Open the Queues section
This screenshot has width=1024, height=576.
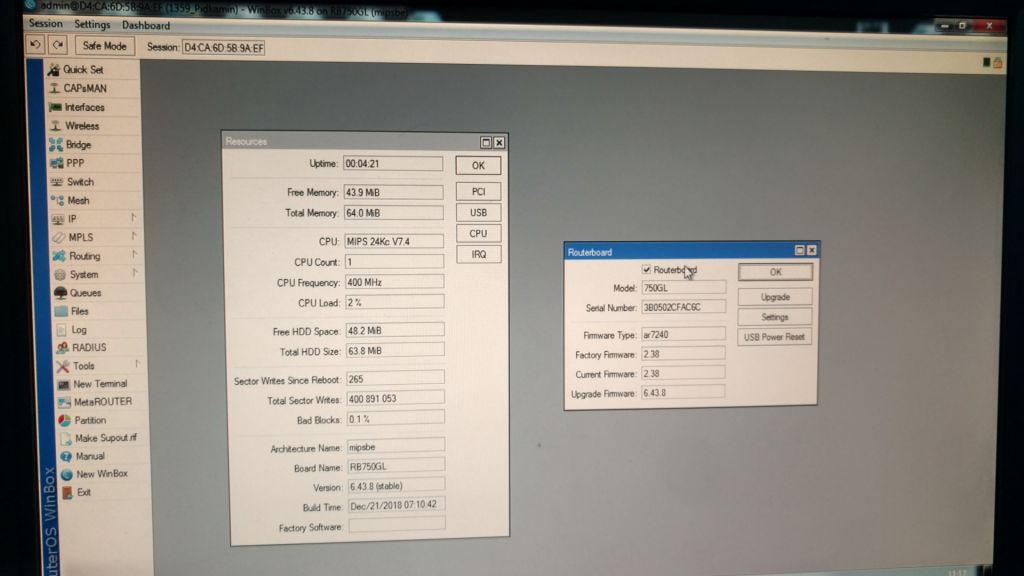point(85,293)
